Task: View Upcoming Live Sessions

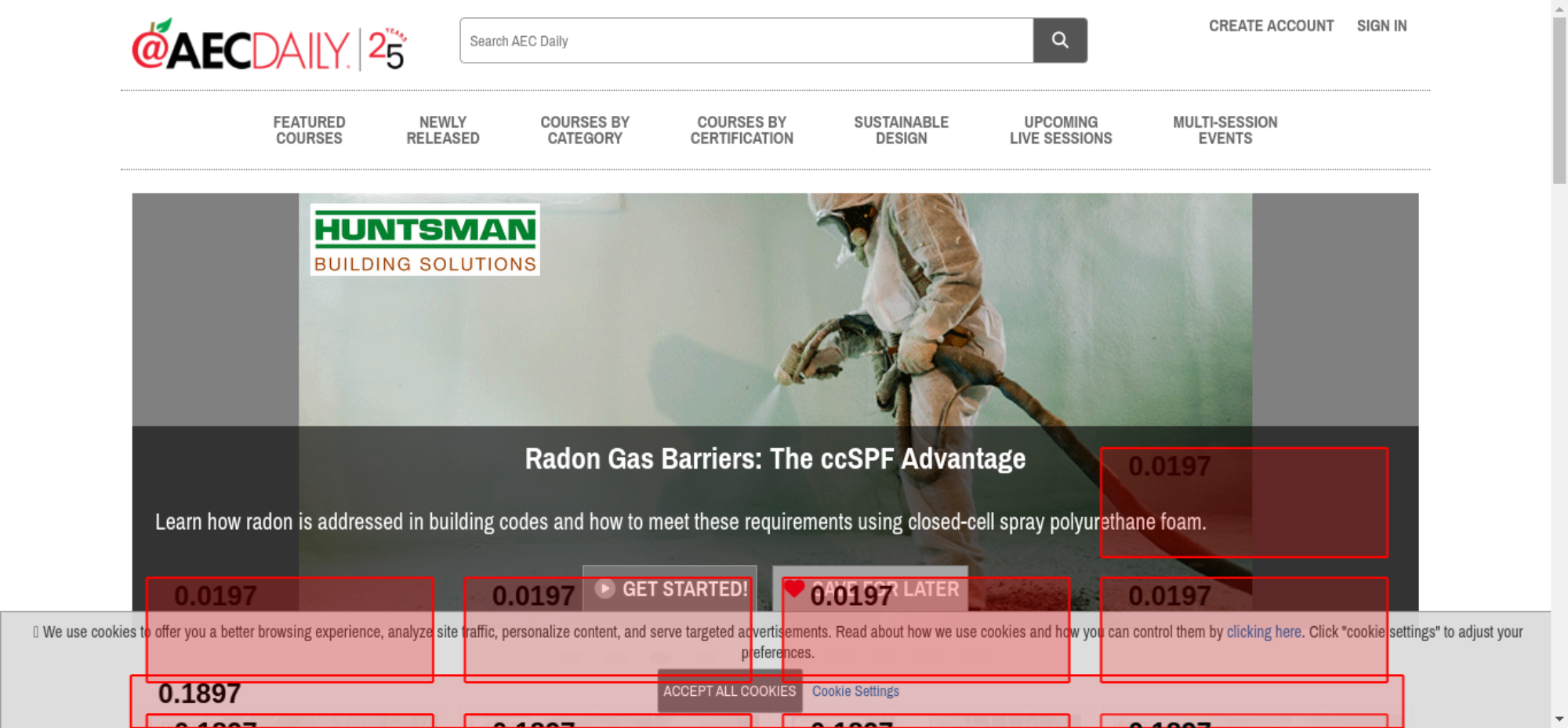Action: (1060, 130)
